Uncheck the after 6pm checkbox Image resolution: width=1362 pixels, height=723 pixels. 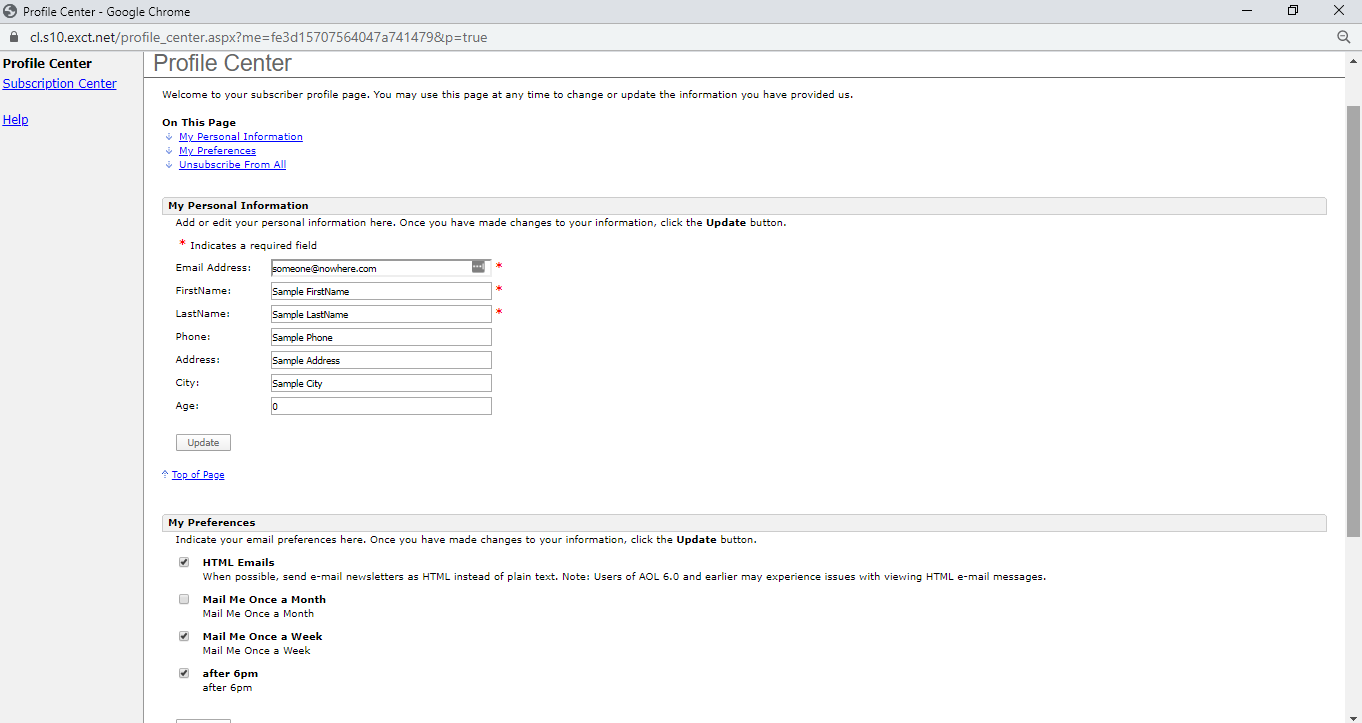[184, 672]
